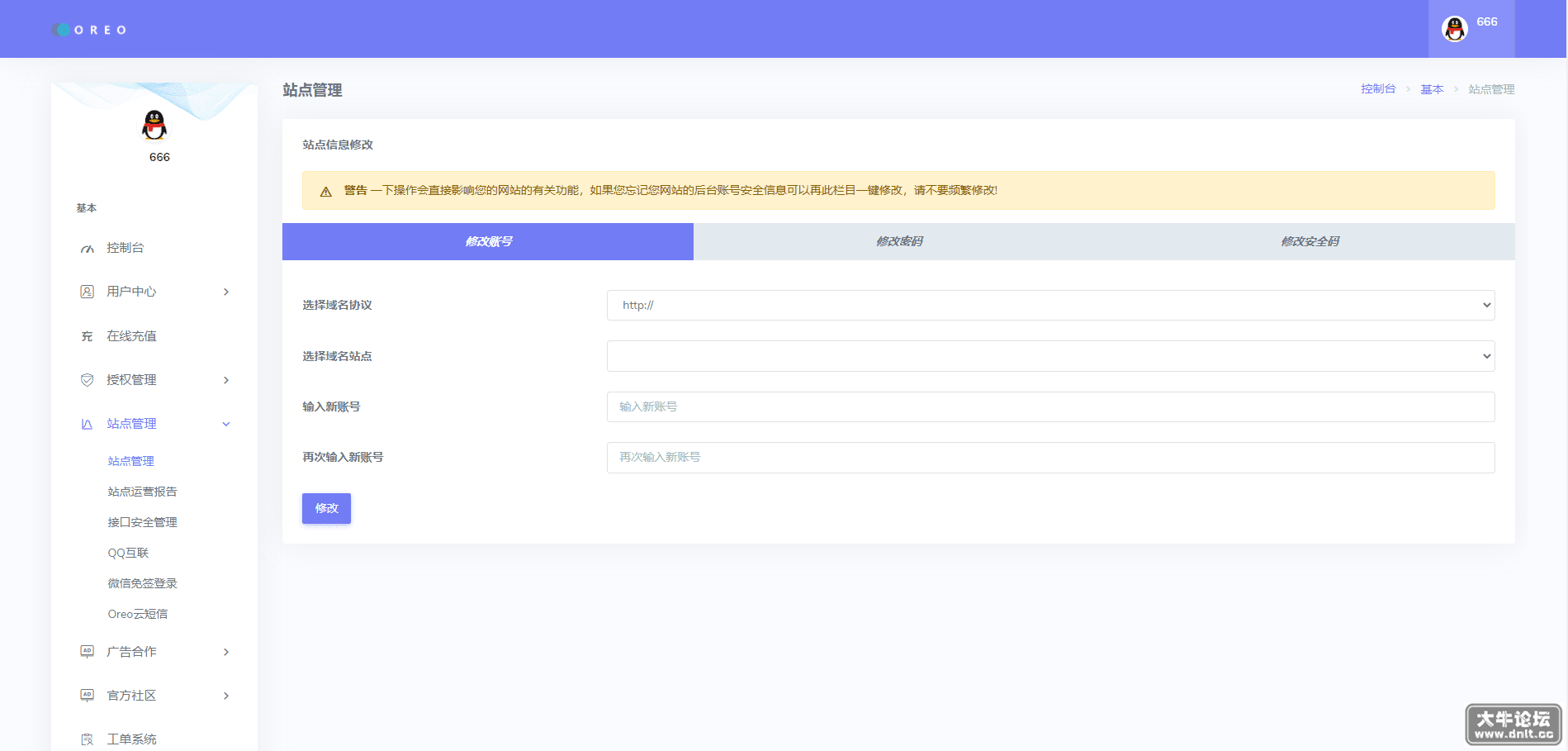
Task: Open 站点运营报告 submenu item
Action: 142,492
